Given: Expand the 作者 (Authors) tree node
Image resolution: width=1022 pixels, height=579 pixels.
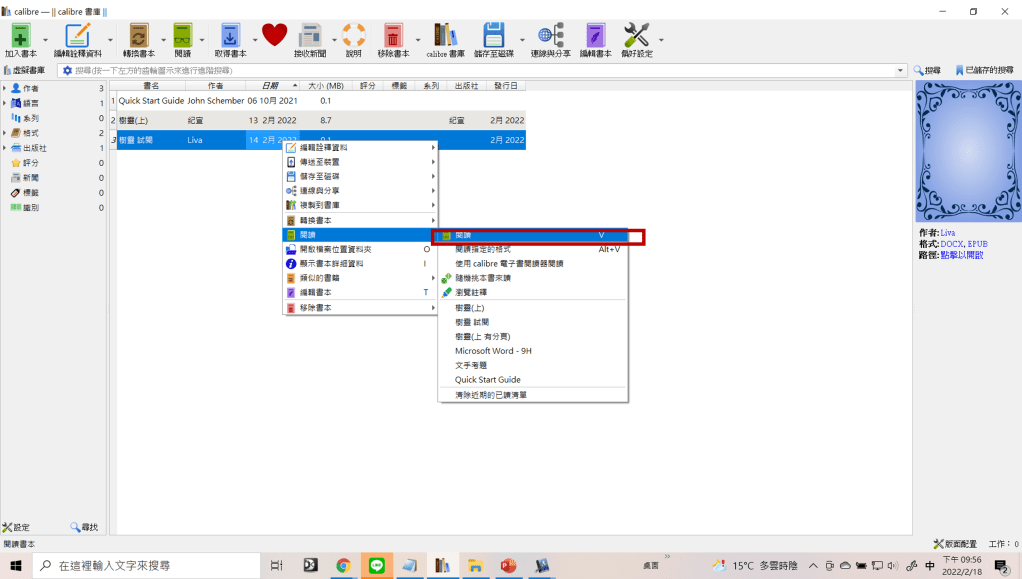Looking at the screenshot, I should (4, 89).
